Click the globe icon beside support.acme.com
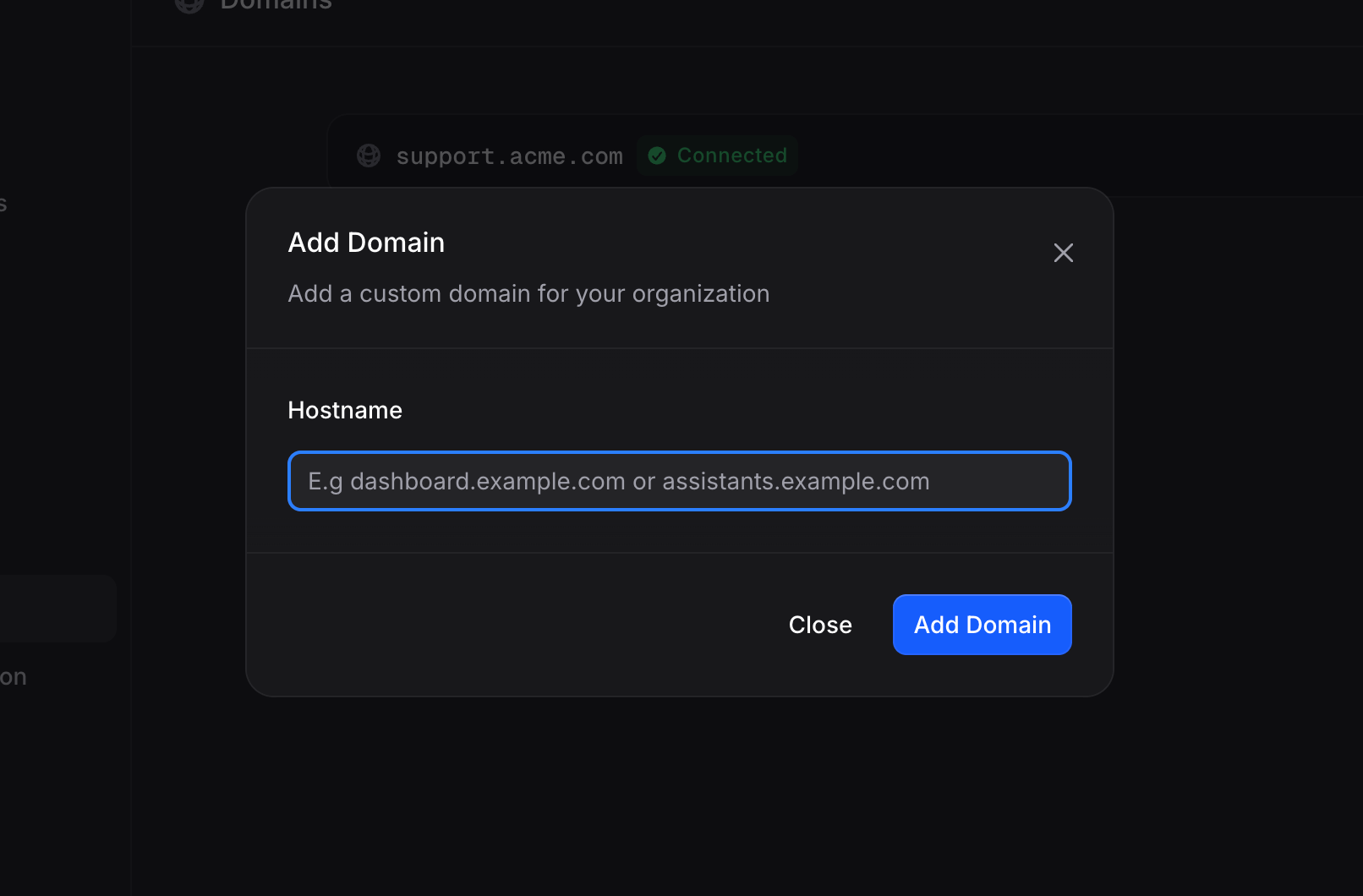Viewport: 1363px width, 896px height. click(369, 156)
